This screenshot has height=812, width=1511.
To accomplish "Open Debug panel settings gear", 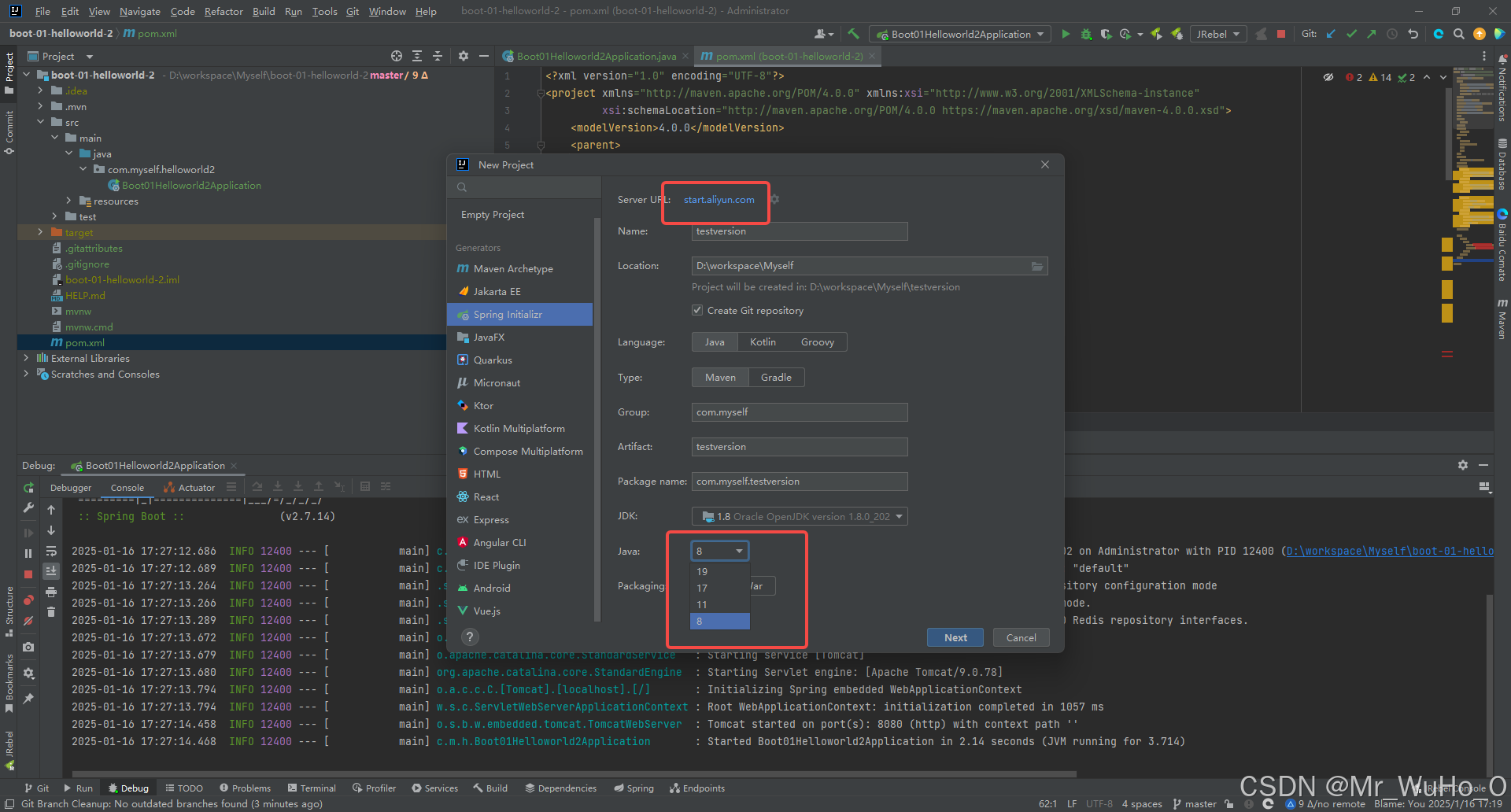I will tap(1463, 465).
